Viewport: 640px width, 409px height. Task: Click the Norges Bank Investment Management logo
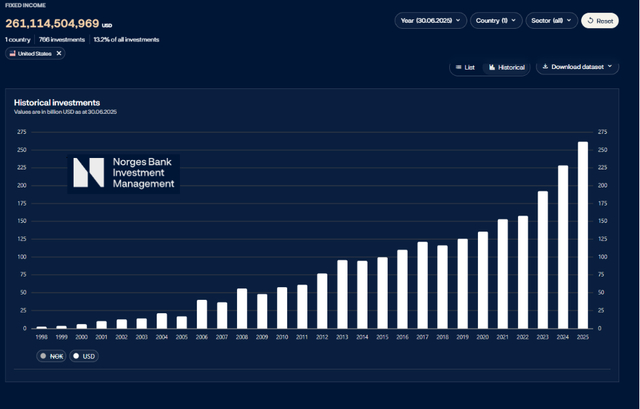[124, 173]
